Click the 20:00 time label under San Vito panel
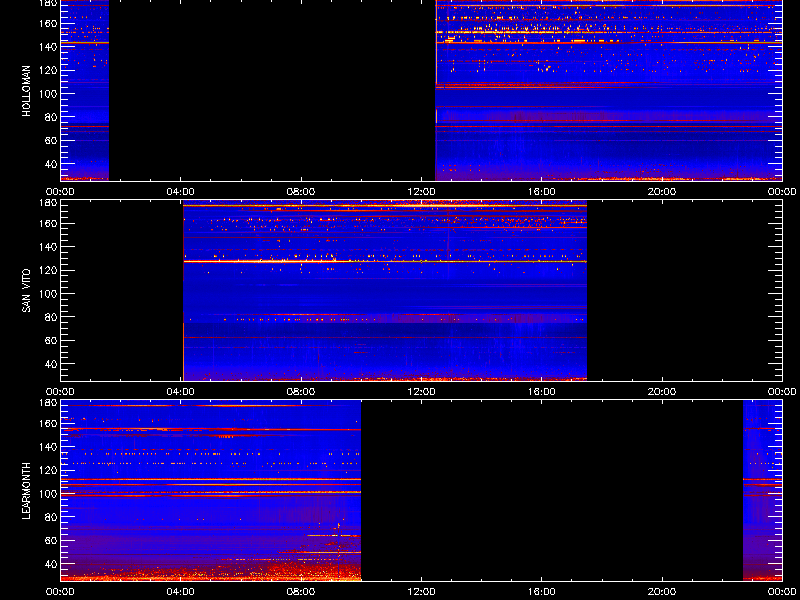This screenshot has width=800, height=600. pos(662,392)
